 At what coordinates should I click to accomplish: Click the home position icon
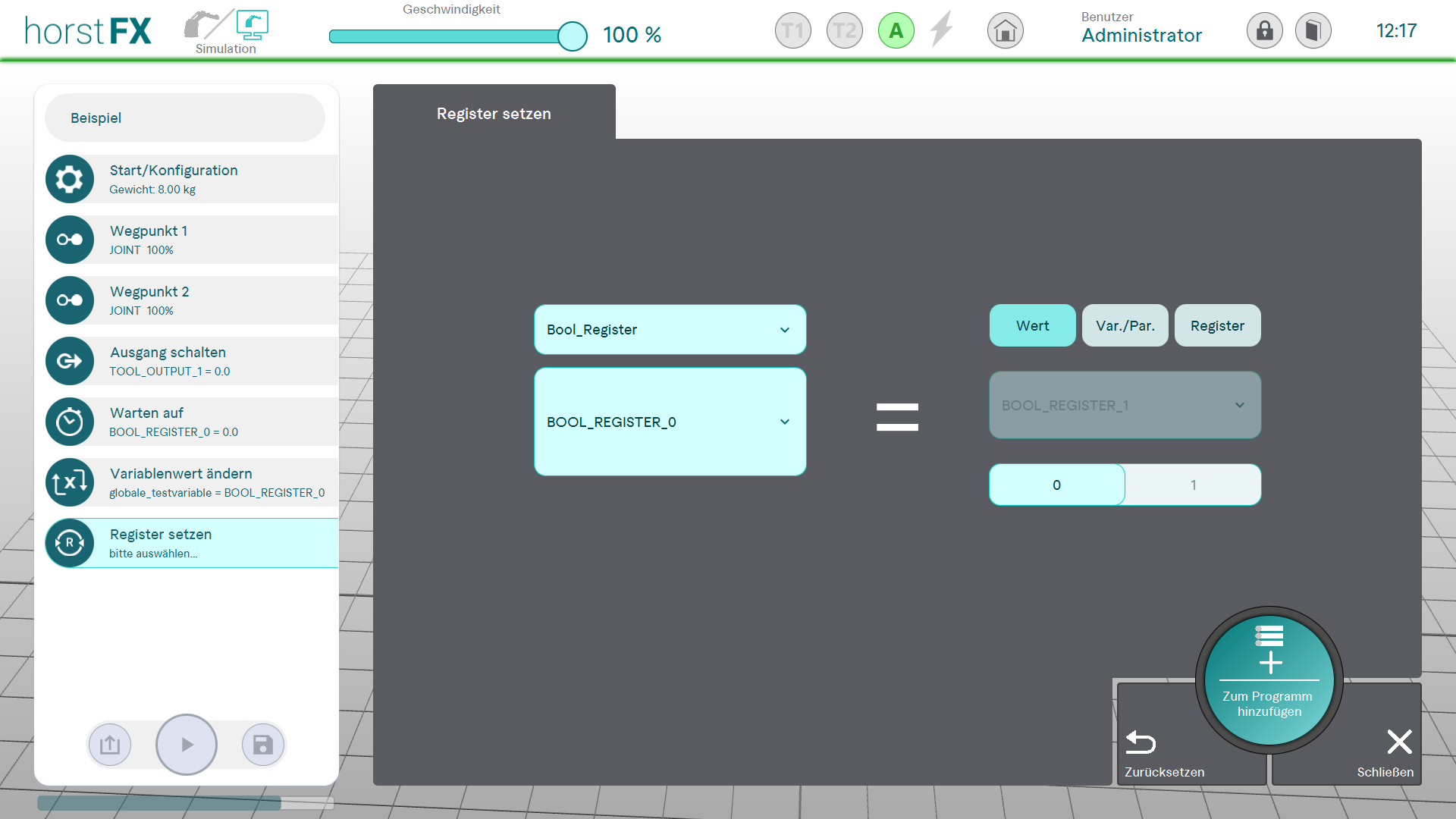pos(1005,31)
